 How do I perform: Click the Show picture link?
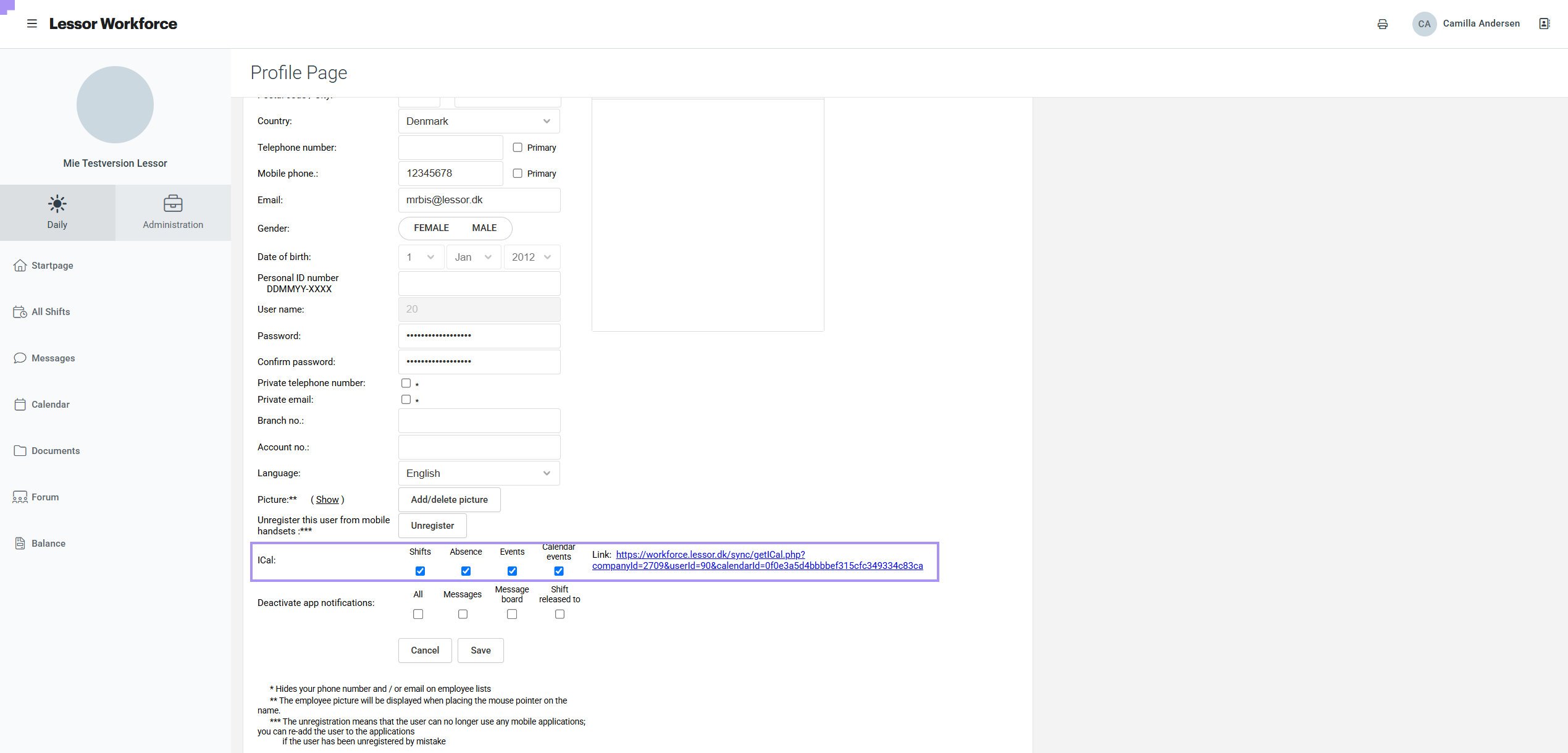[x=327, y=500]
